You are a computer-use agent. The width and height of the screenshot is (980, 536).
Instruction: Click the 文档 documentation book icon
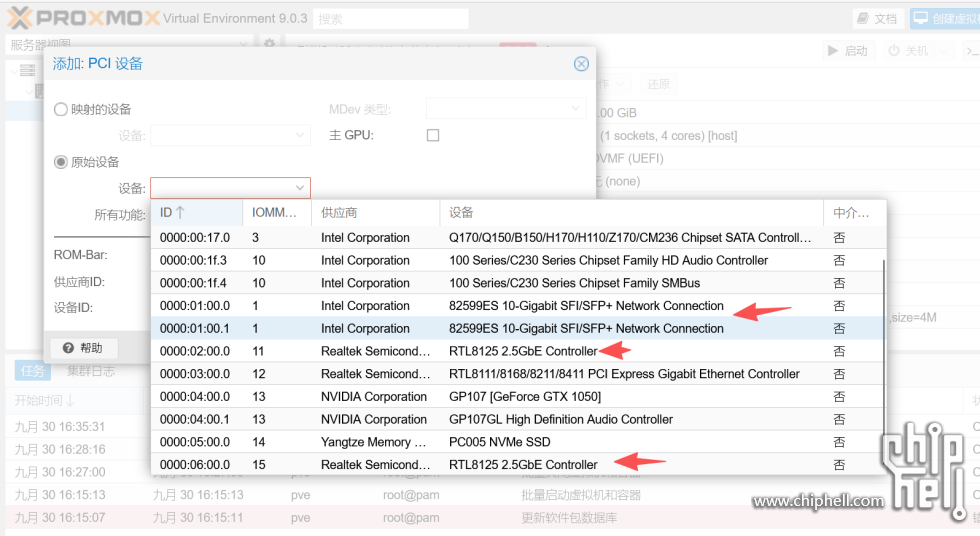pos(863,19)
